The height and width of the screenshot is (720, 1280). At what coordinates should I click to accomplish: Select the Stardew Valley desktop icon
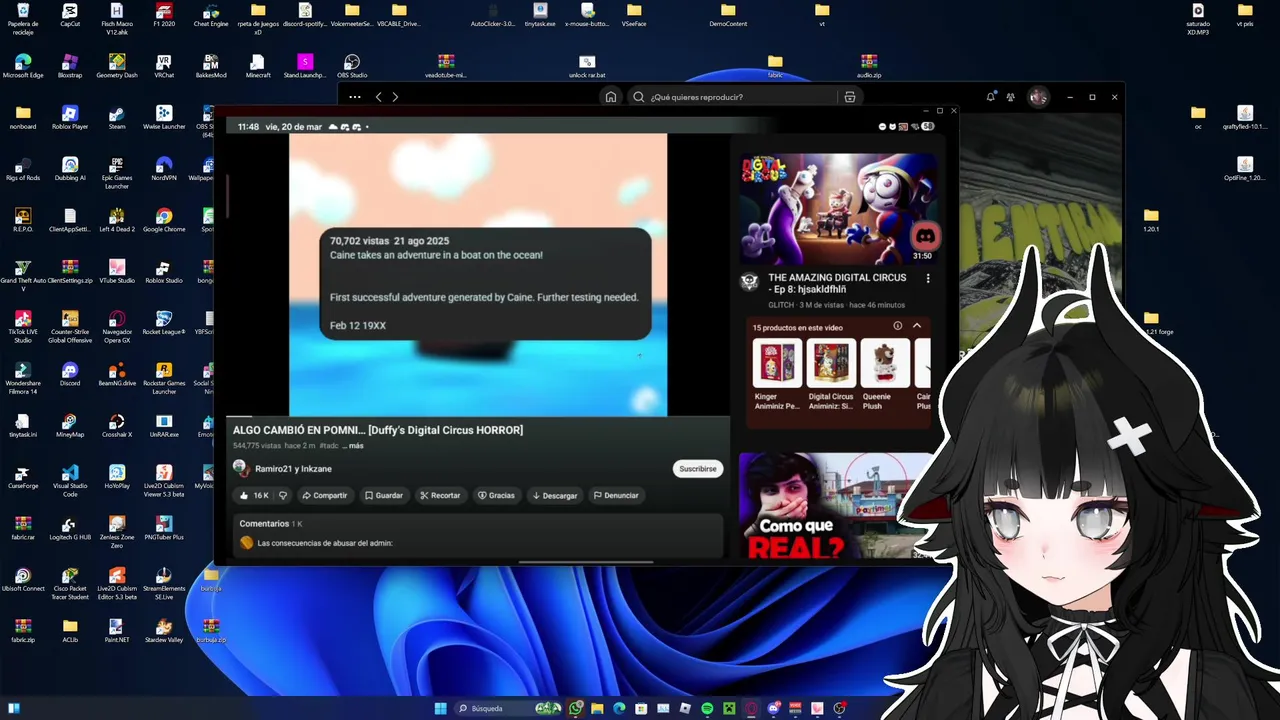coord(164,631)
